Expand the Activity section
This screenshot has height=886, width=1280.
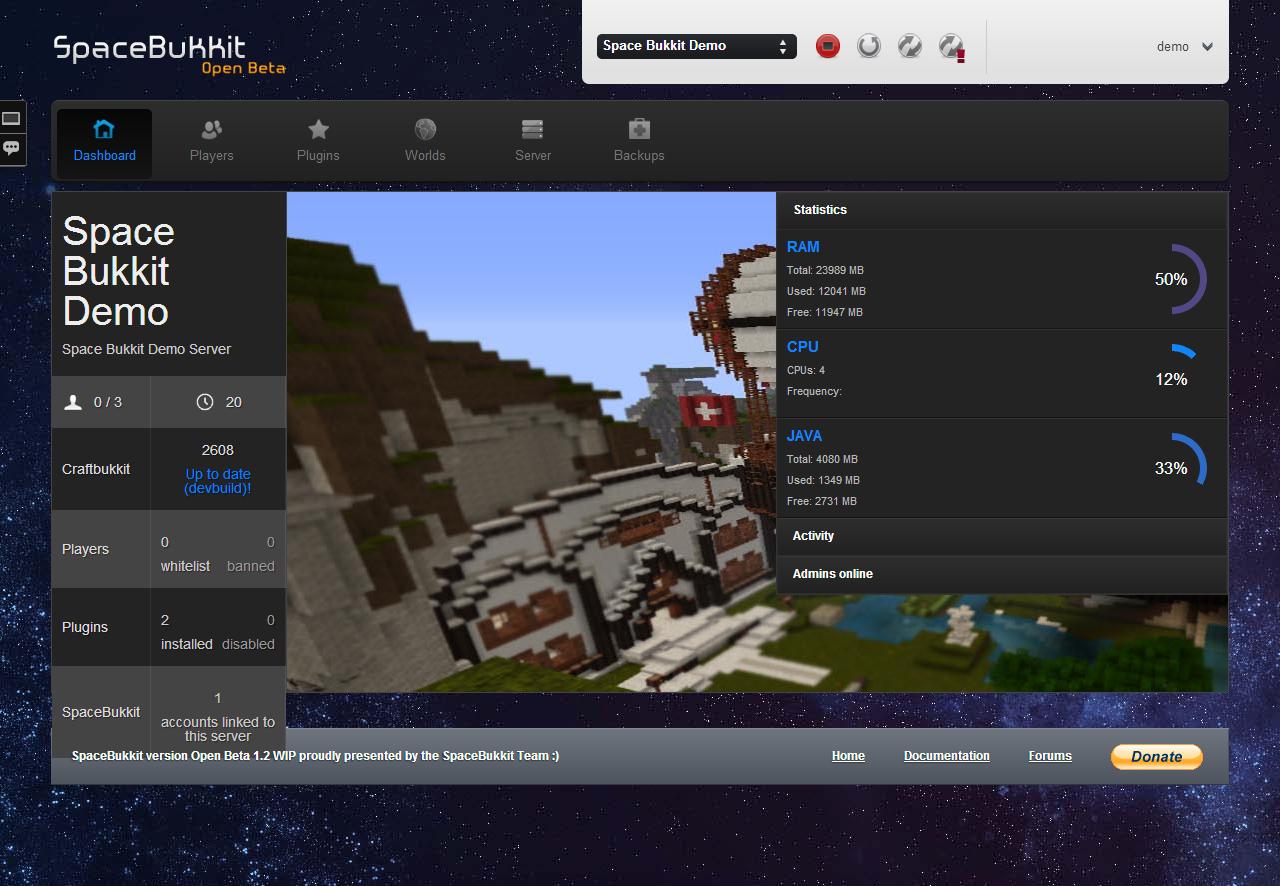(x=1002, y=536)
